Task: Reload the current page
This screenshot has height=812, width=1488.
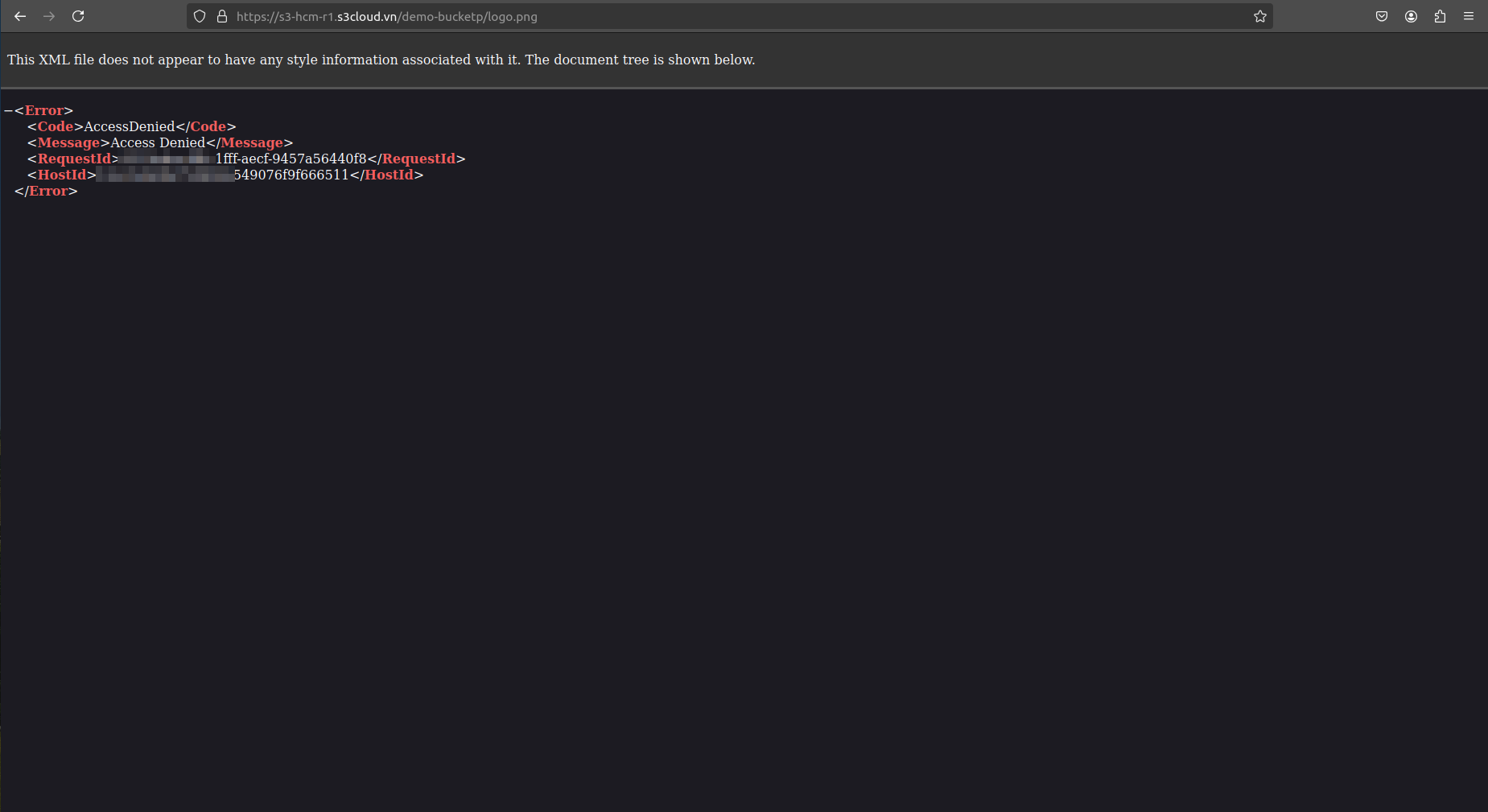Action: pyautogui.click(x=78, y=16)
